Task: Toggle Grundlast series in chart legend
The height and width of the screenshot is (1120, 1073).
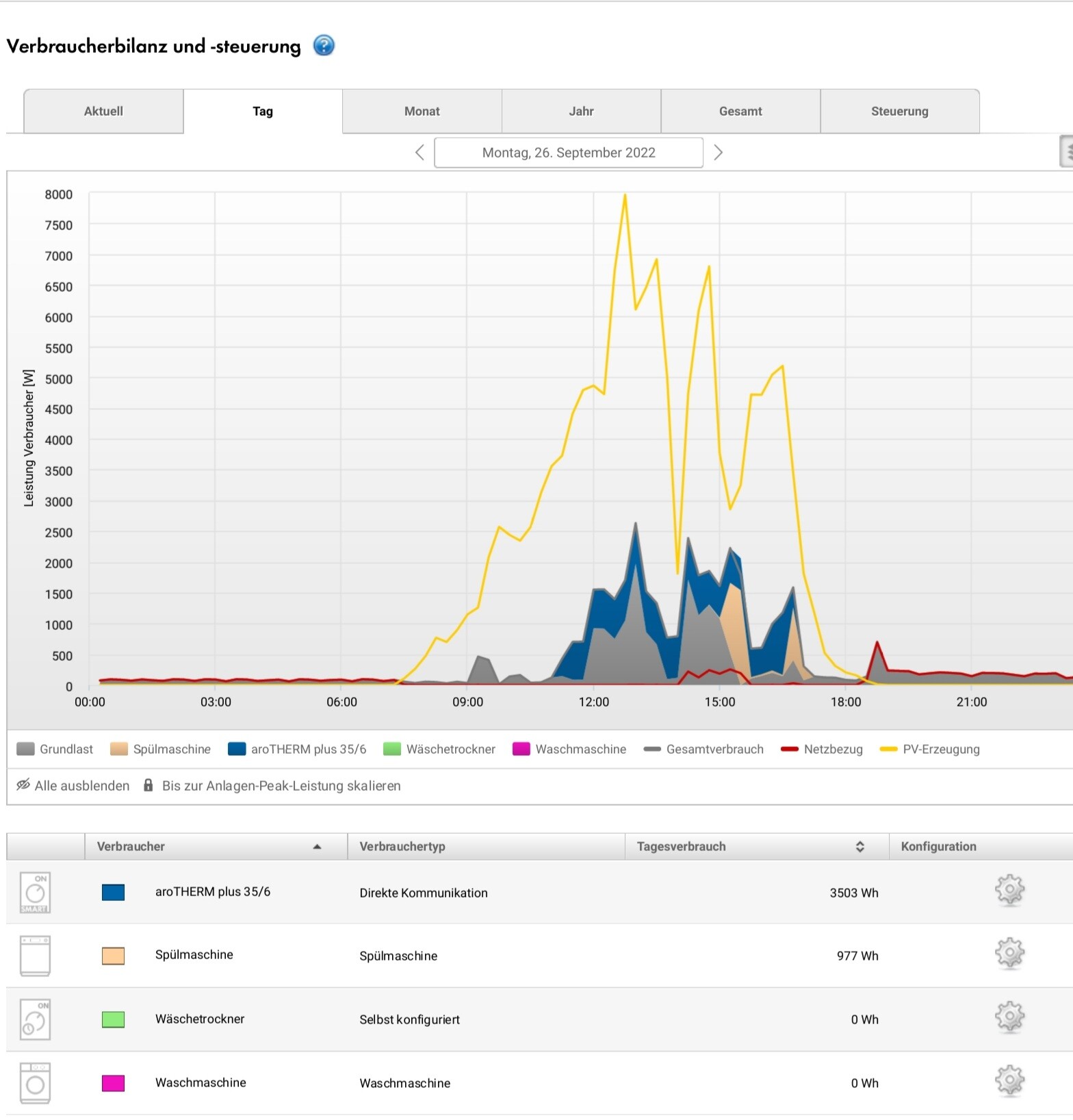Action: coord(55,749)
